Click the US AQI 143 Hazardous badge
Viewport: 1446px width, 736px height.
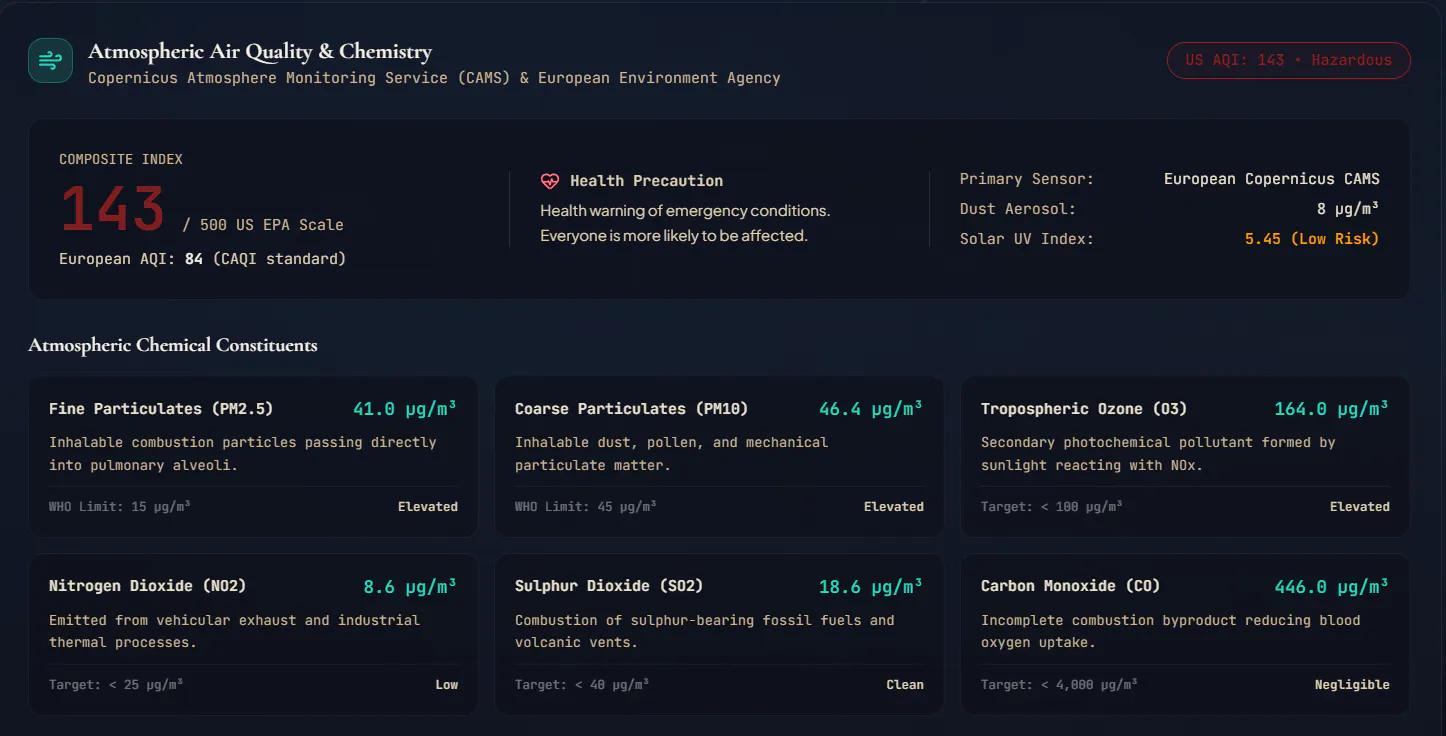(1289, 60)
